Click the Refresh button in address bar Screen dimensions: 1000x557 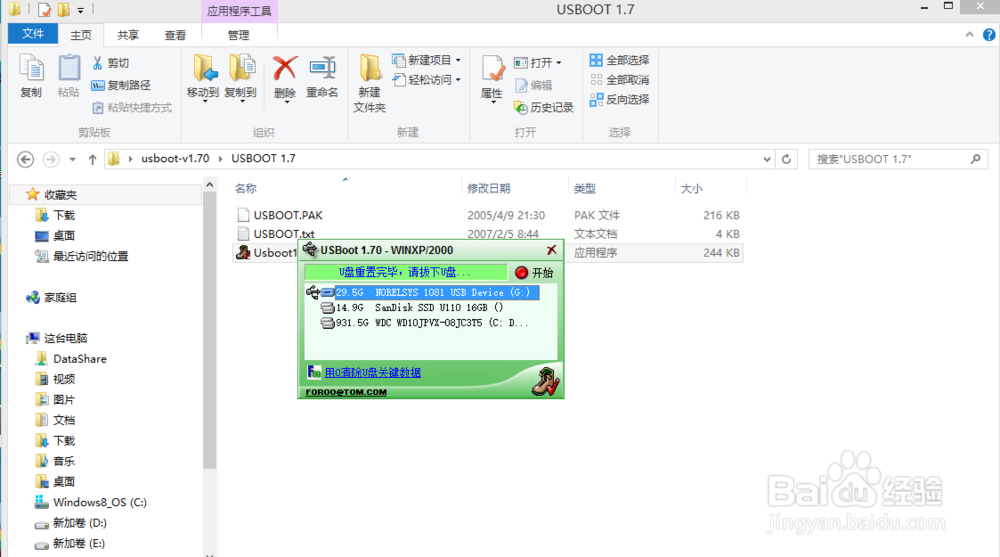click(x=786, y=159)
